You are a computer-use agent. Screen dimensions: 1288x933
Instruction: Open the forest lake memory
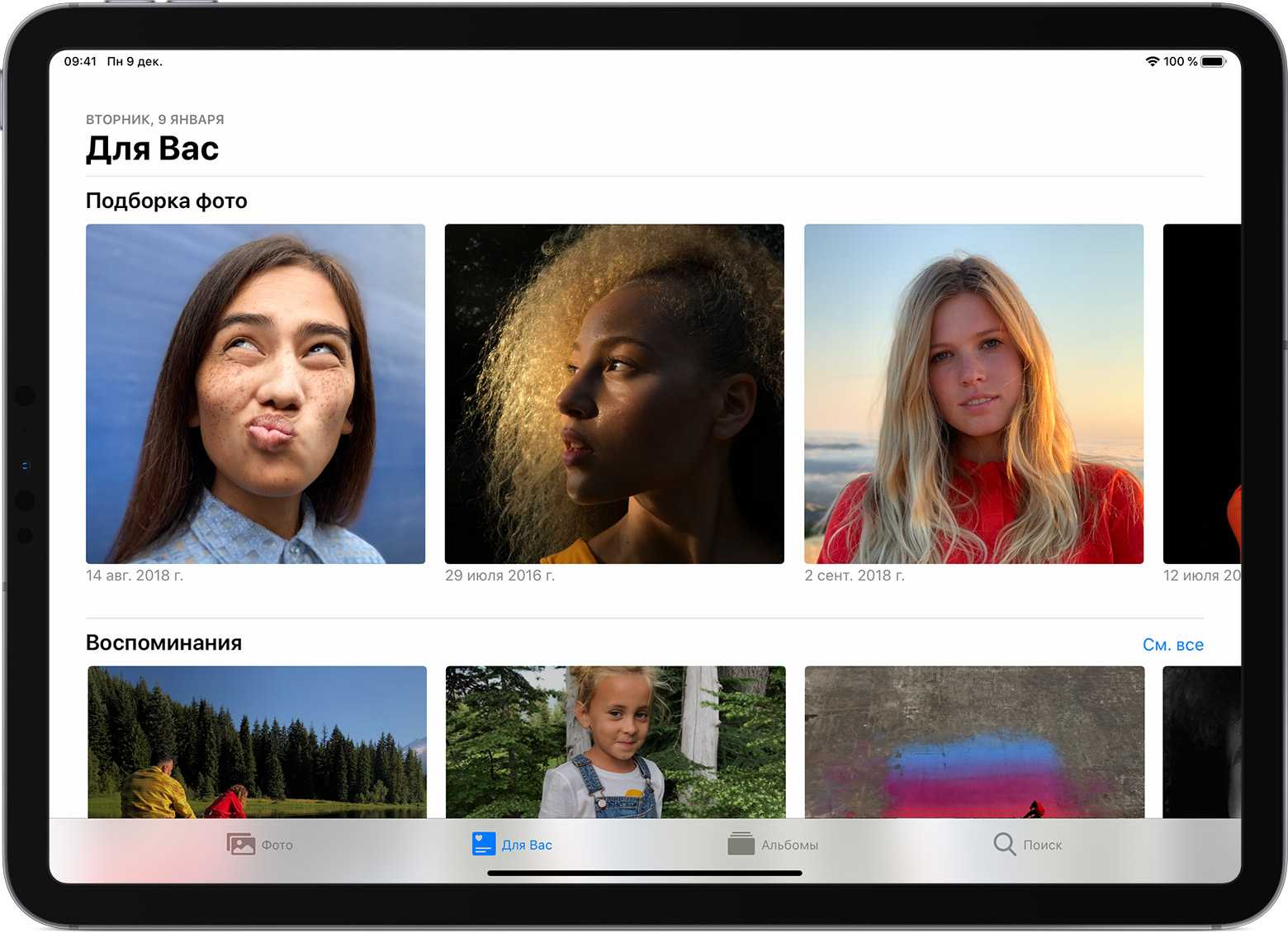point(257,741)
